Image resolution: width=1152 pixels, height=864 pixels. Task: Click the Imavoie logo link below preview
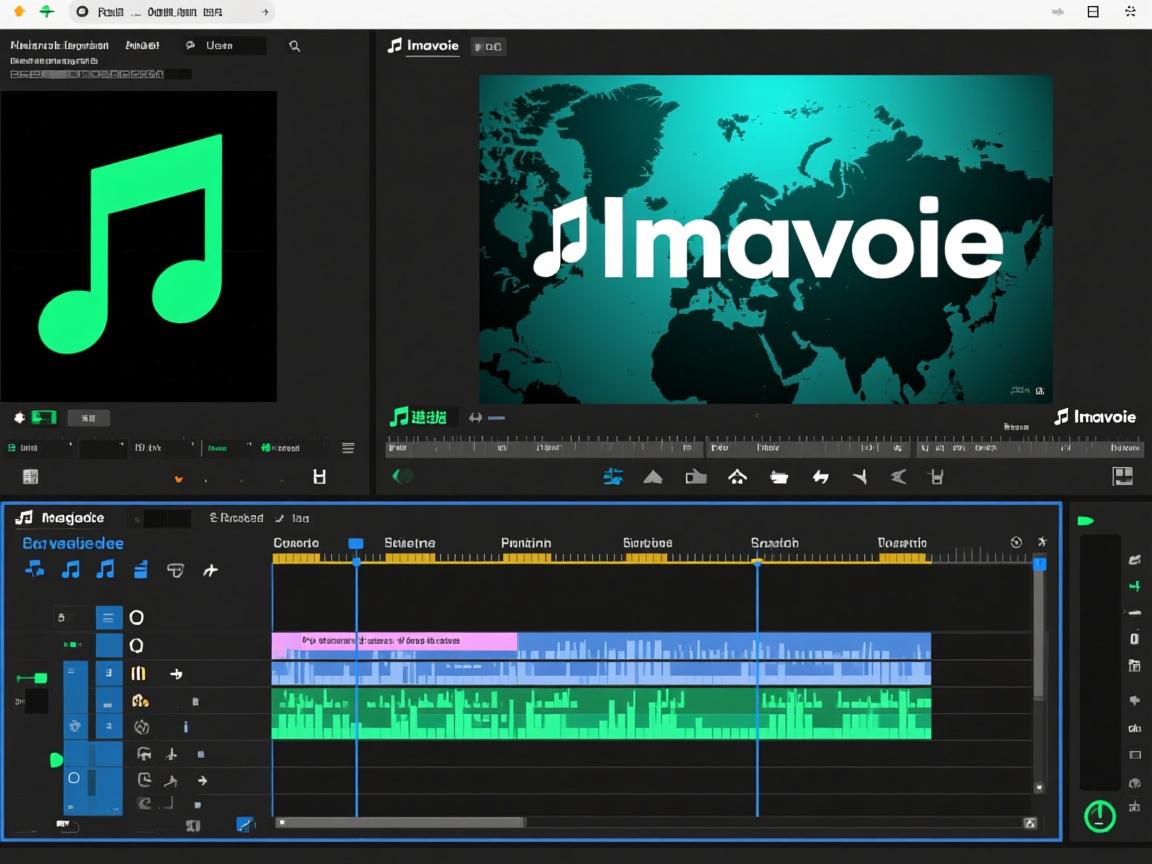1095,417
